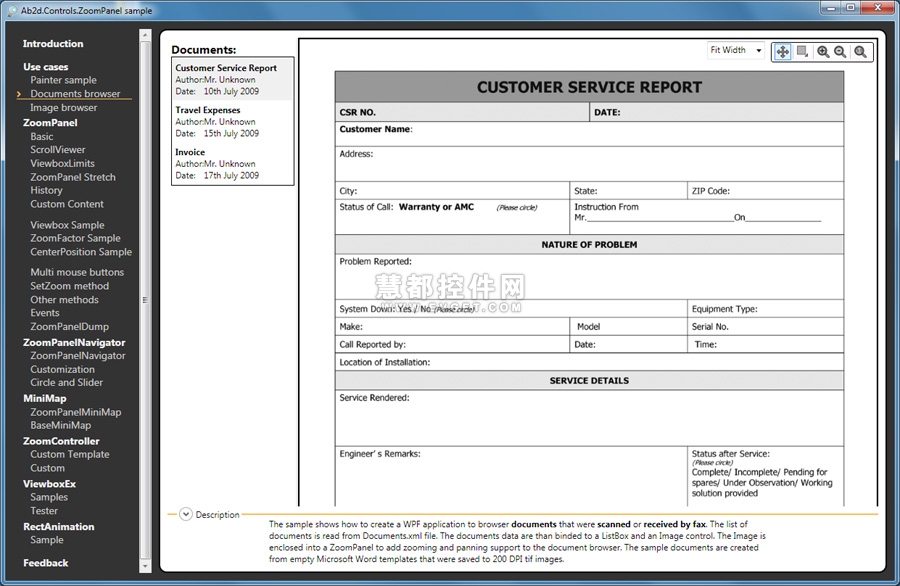Select the rectangle zoom tool icon

(x=802, y=51)
